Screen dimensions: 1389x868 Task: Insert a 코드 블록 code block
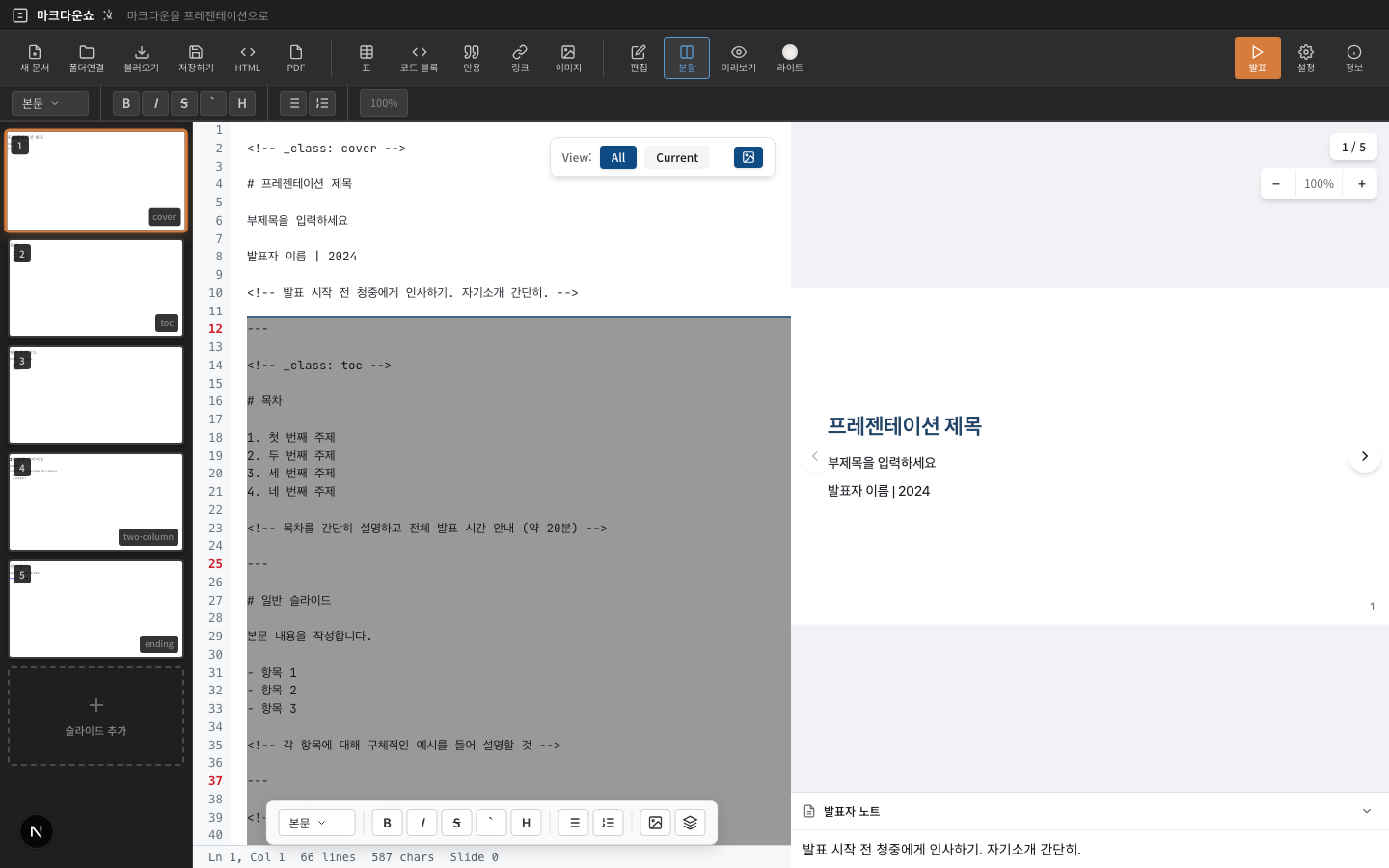pos(419,58)
